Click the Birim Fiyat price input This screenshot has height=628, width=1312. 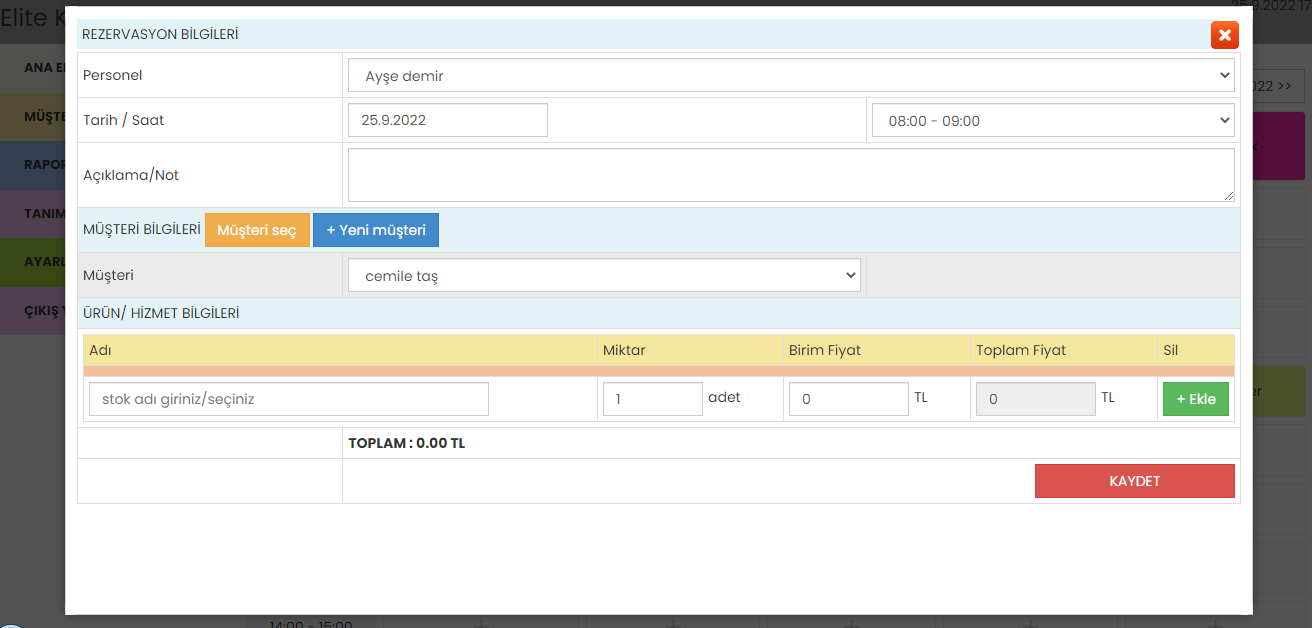[x=848, y=399]
